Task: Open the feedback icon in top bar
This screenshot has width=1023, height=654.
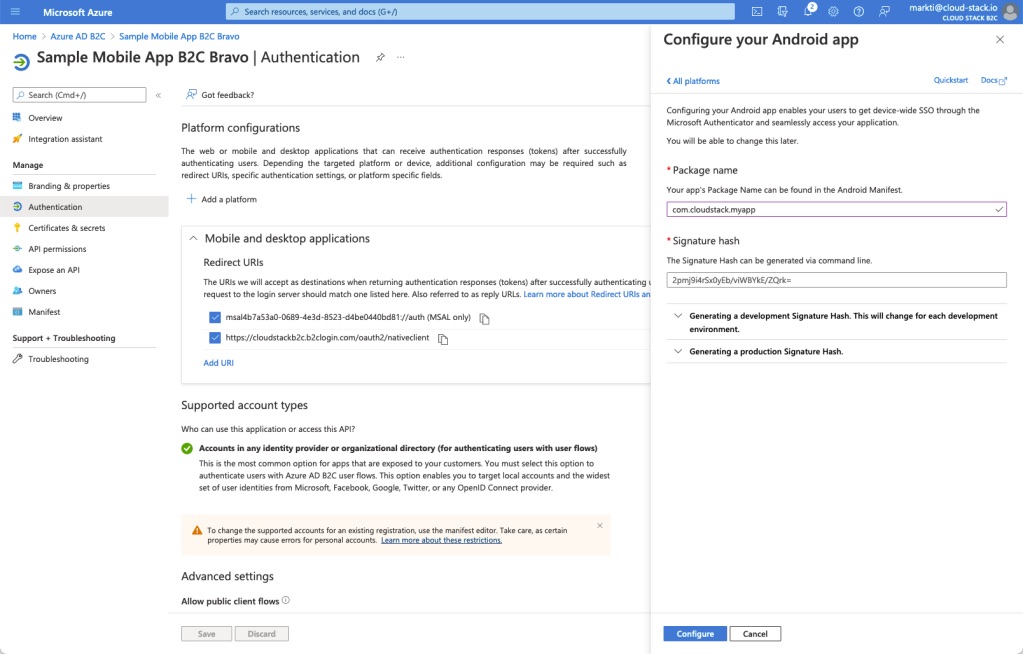Action: [884, 12]
